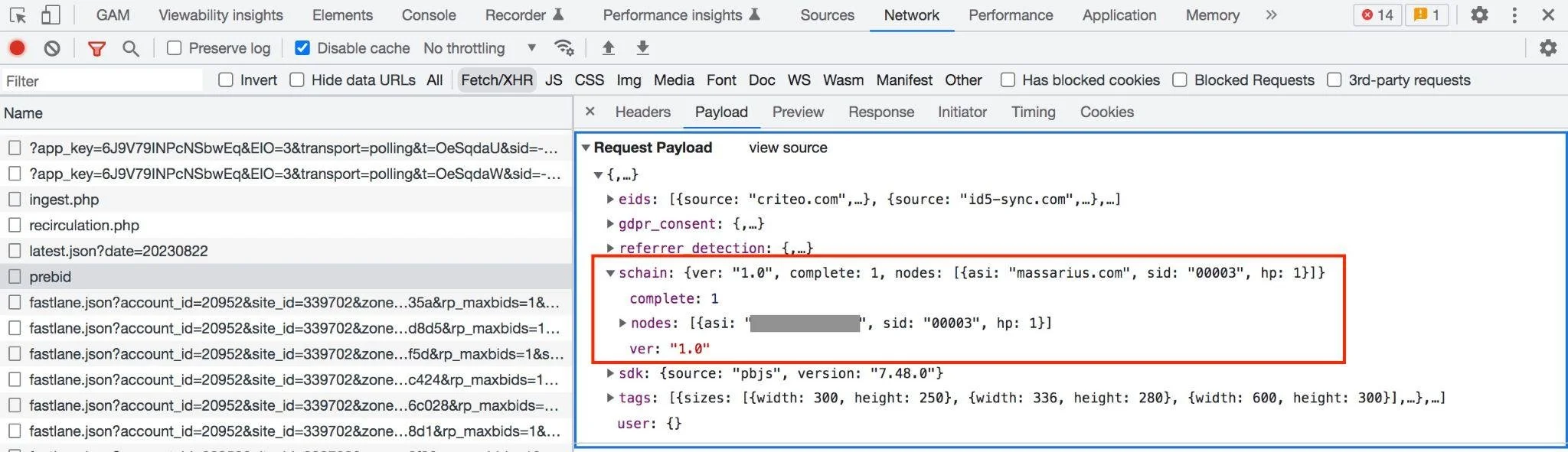Open the 14 errors counter
Image resolution: width=1568 pixels, height=452 pixels.
(x=1377, y=15)
